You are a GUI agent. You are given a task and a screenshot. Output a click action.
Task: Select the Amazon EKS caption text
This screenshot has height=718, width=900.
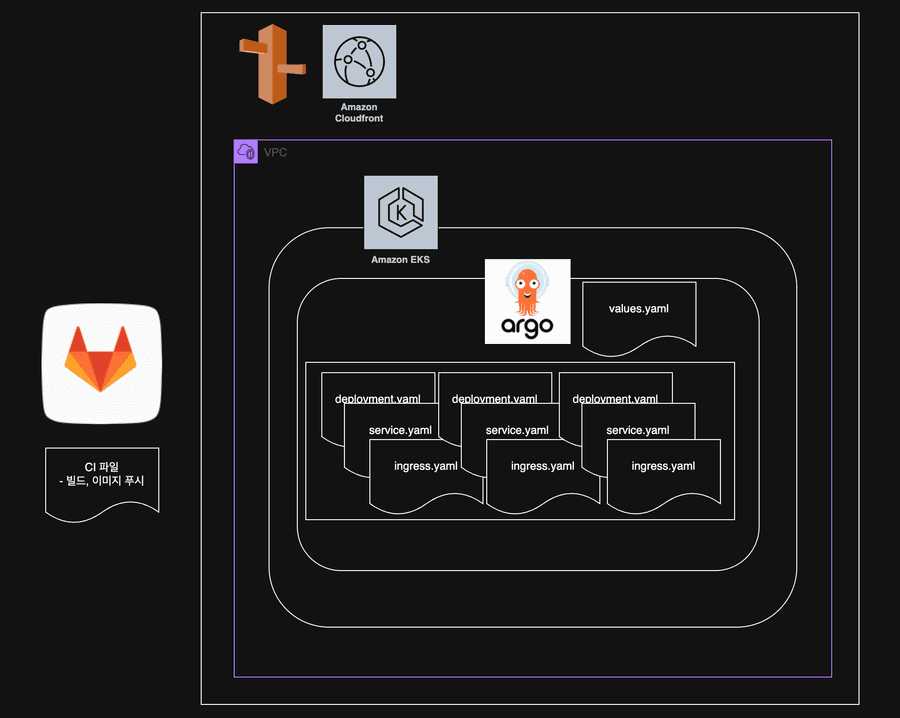pyautogui.click(x=401, y=259)
